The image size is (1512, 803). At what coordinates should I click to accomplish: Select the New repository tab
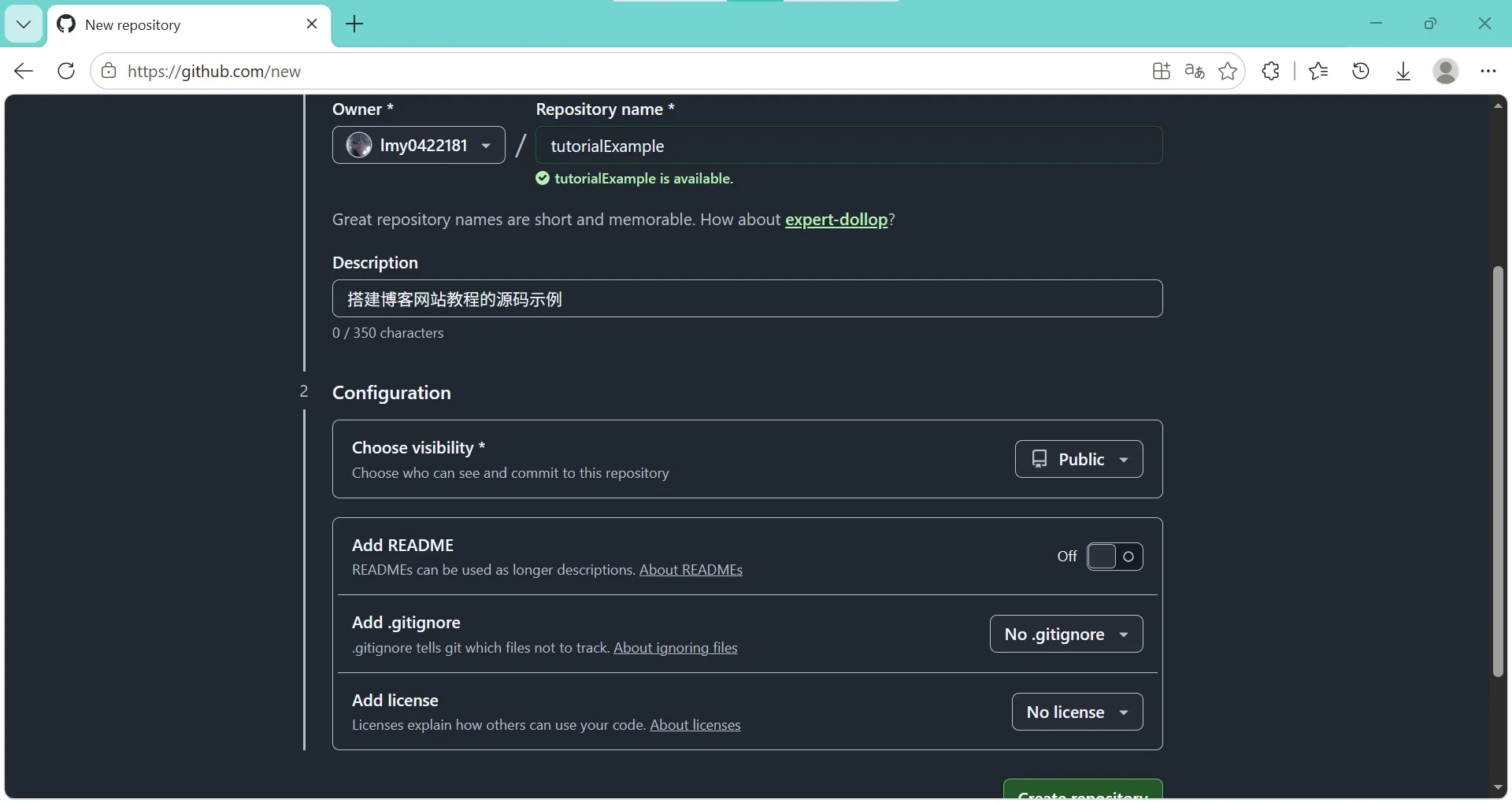[189, 24]
